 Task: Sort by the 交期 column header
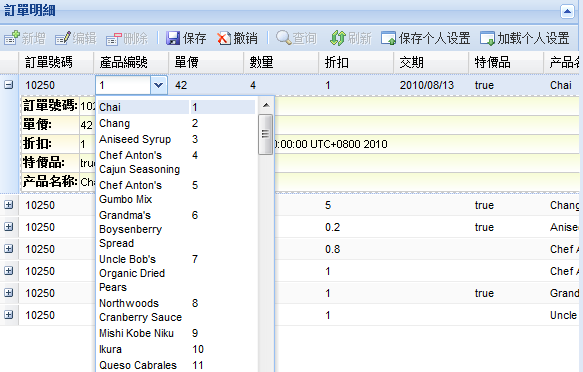click(431, 62)
